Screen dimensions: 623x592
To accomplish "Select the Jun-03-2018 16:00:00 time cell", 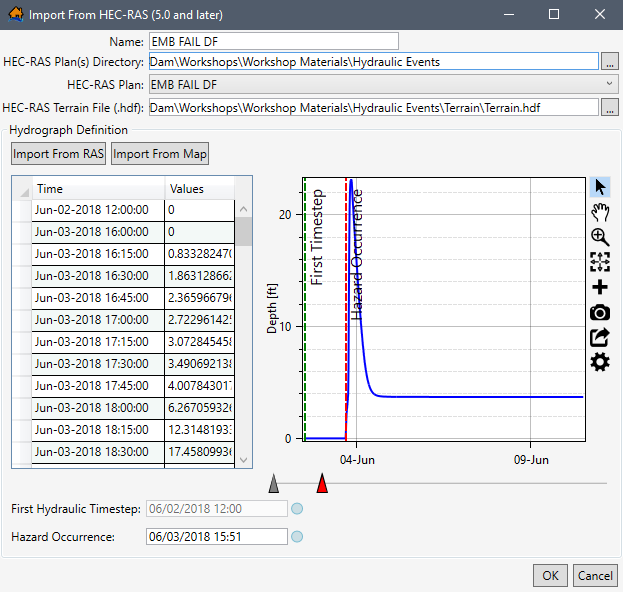I will coord(98,232).
